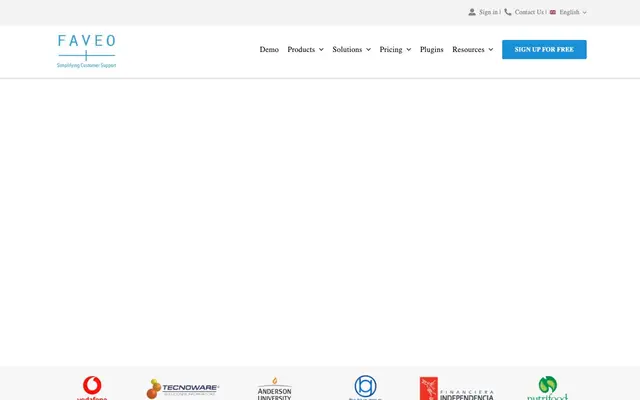
Task: Open the Solutions menu
Action: tap(347, 49)
